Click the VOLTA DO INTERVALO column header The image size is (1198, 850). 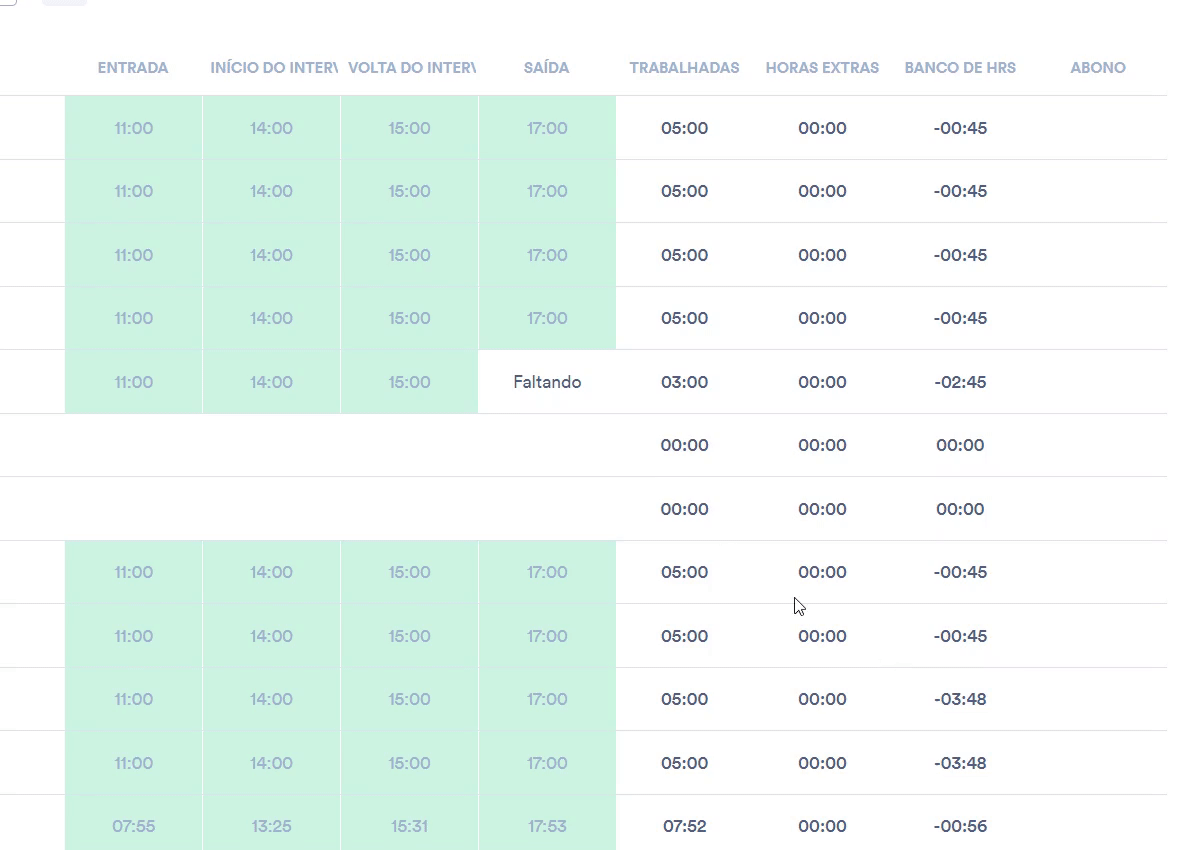coord(410,68)
